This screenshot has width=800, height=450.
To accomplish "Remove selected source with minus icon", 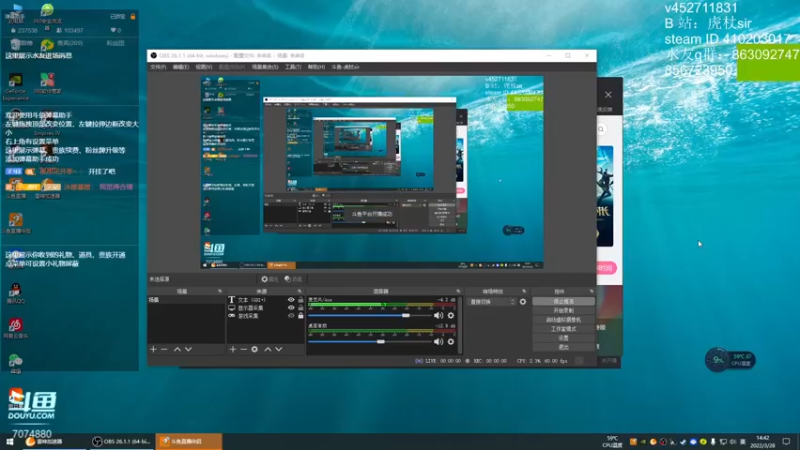I will [243, 349].
